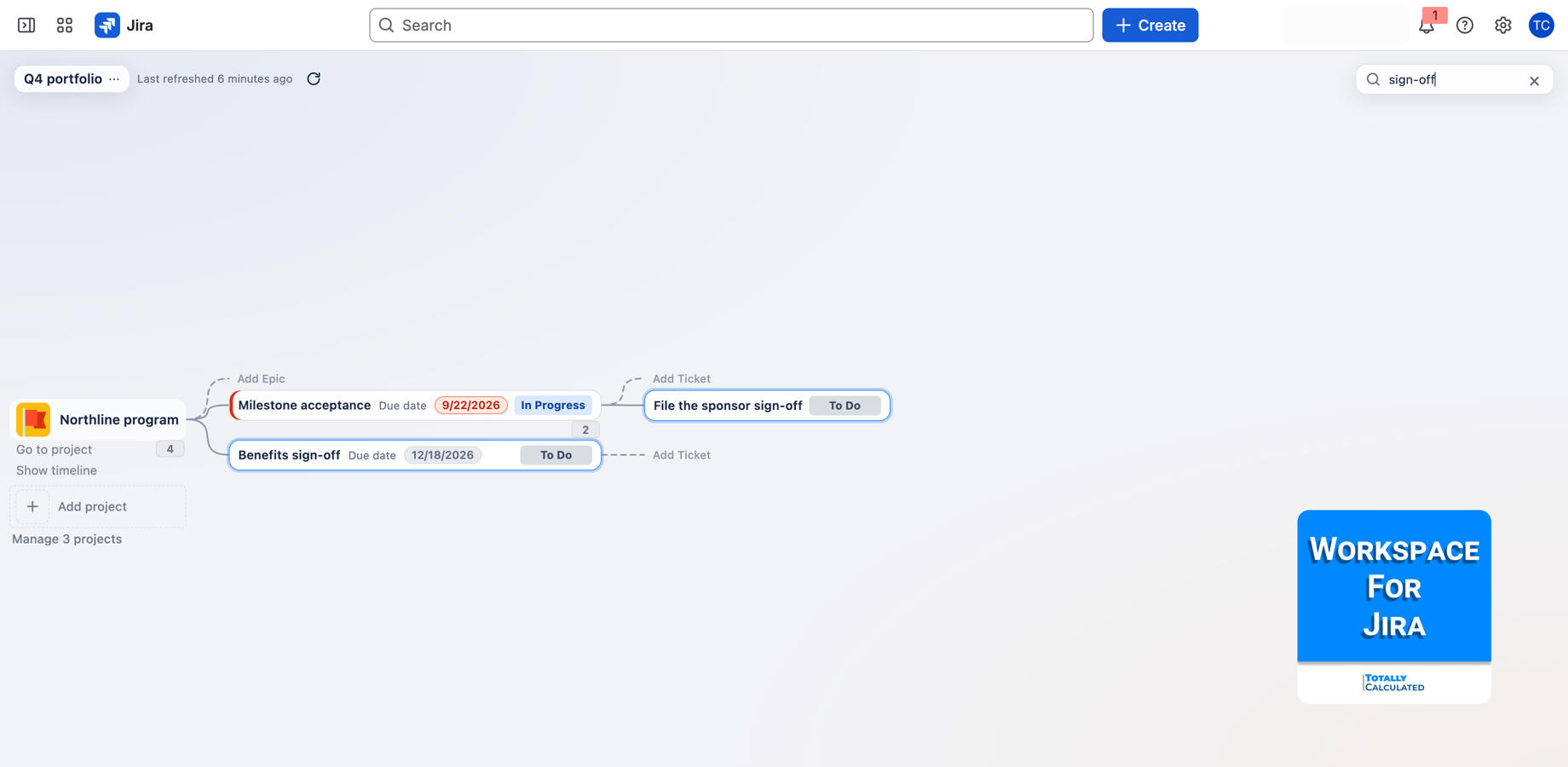This screenshot has width=1568, height=767.
Task: Open the notifications bell
Action: [x=1427, y=25]
